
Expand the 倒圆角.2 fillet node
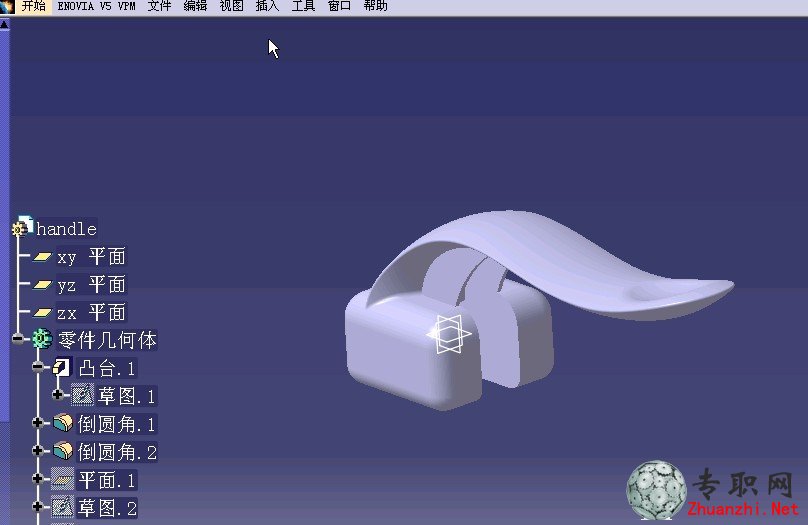[x=38, y=450]
